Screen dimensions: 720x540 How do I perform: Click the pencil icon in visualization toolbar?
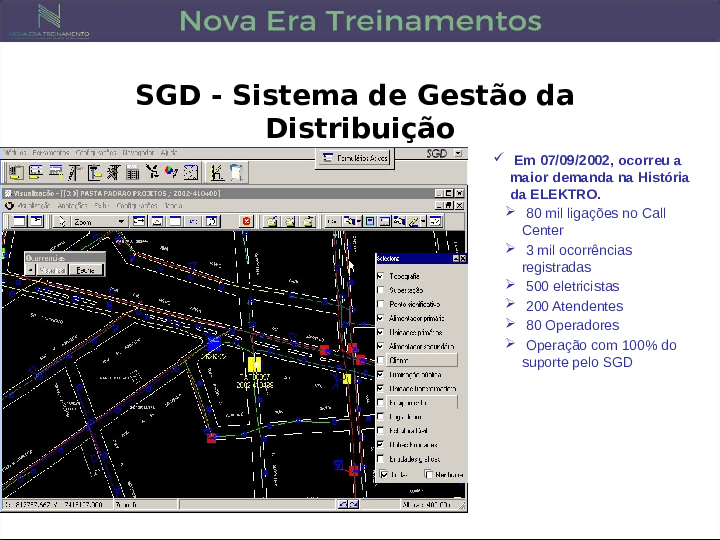click(x=414, y=221)
